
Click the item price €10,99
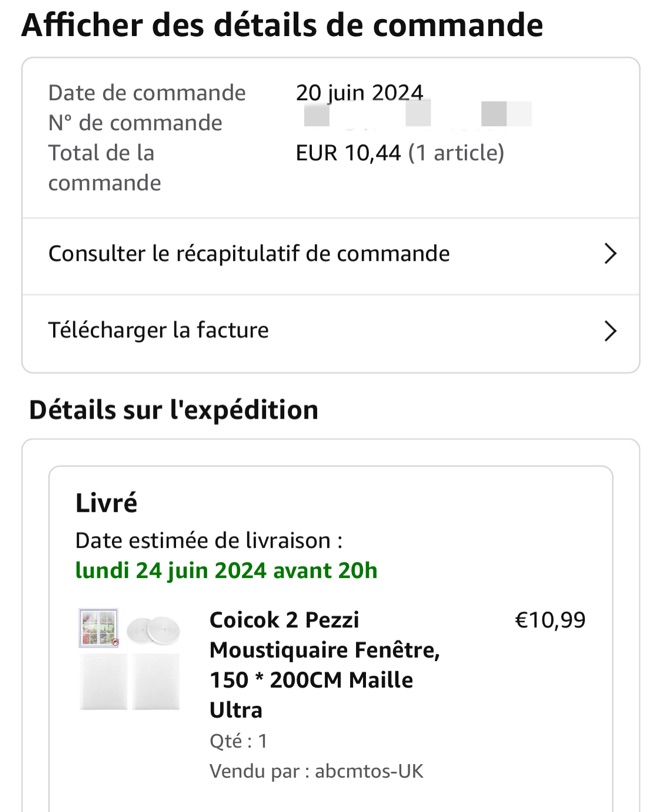[550, 620]
